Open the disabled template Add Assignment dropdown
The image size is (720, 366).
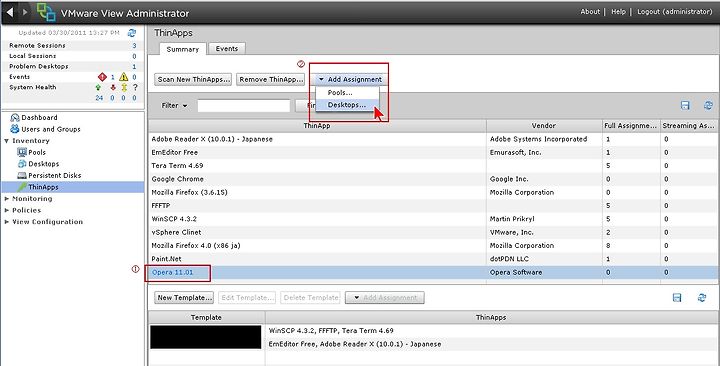(x=385, y=298)
